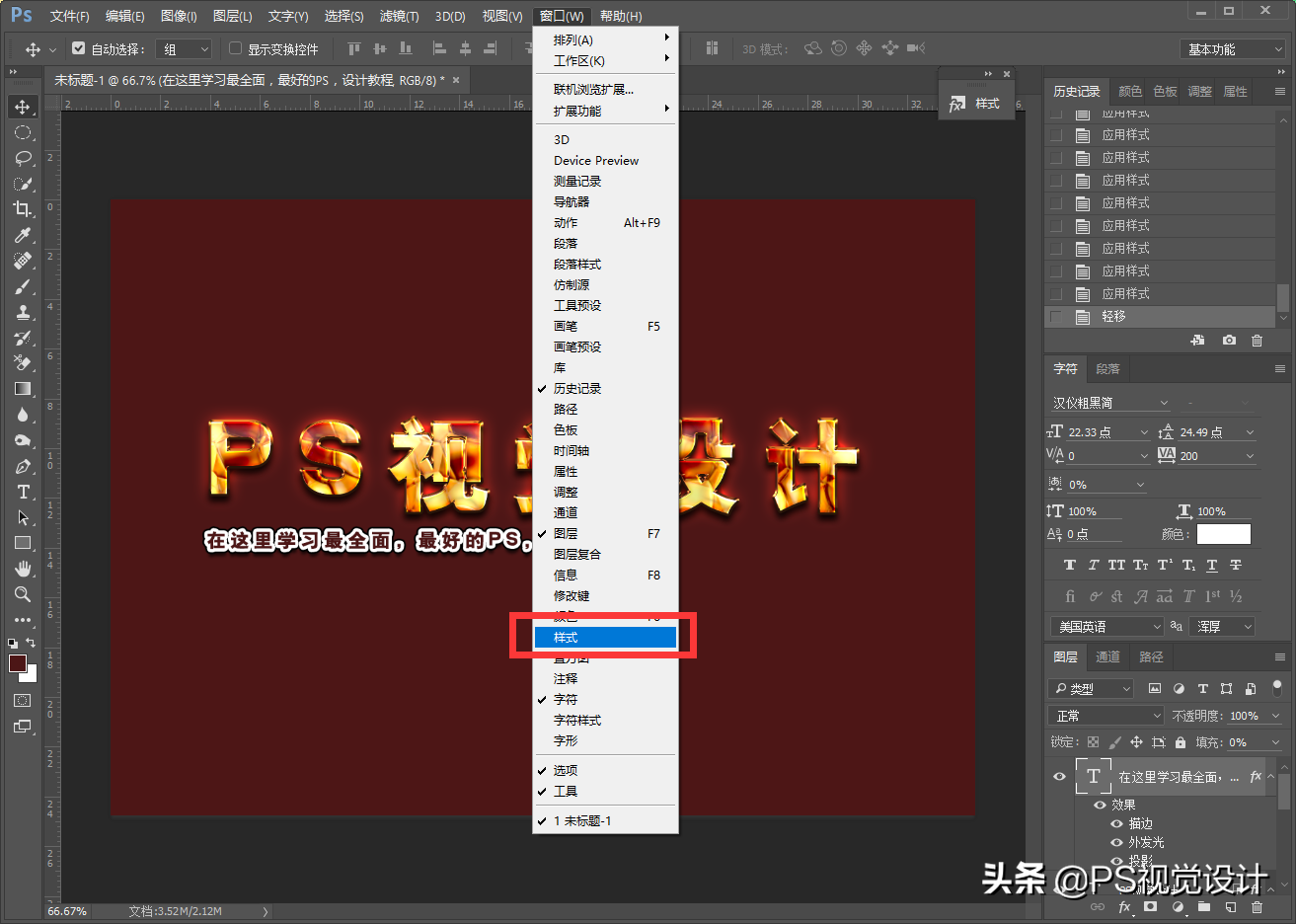Select the Eyedropper tool

pos(23,235)
